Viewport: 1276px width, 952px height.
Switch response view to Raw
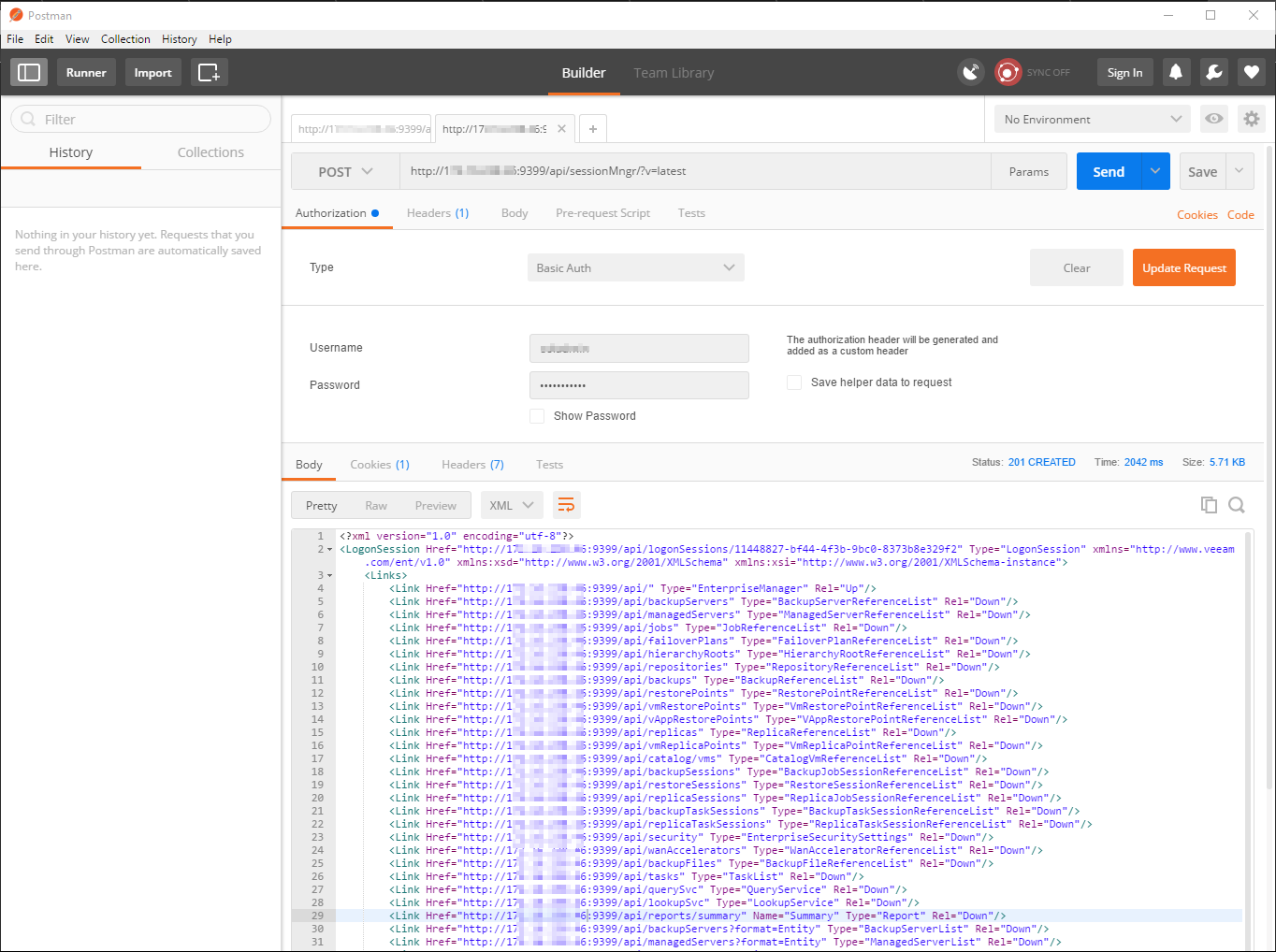pos(376,506)
